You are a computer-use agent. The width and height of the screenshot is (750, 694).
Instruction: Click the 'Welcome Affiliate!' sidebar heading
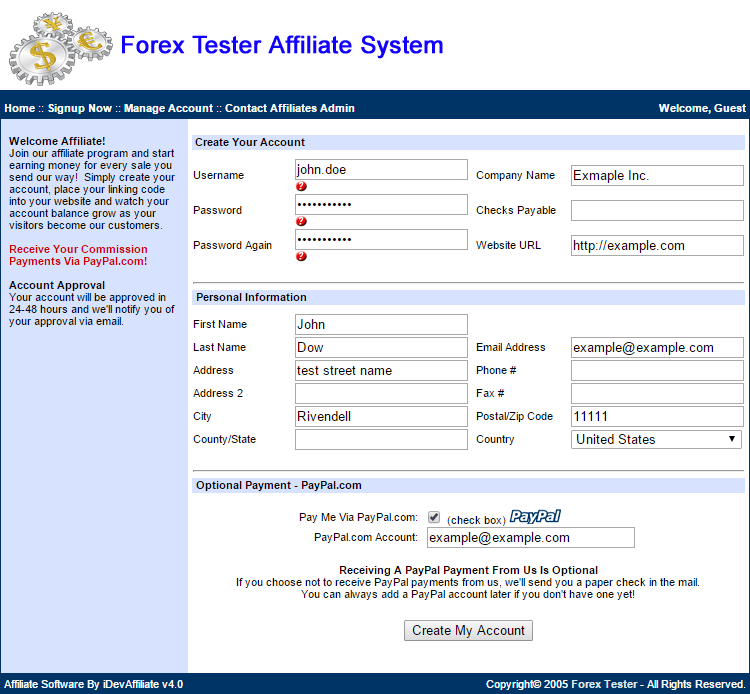(57, 141)
